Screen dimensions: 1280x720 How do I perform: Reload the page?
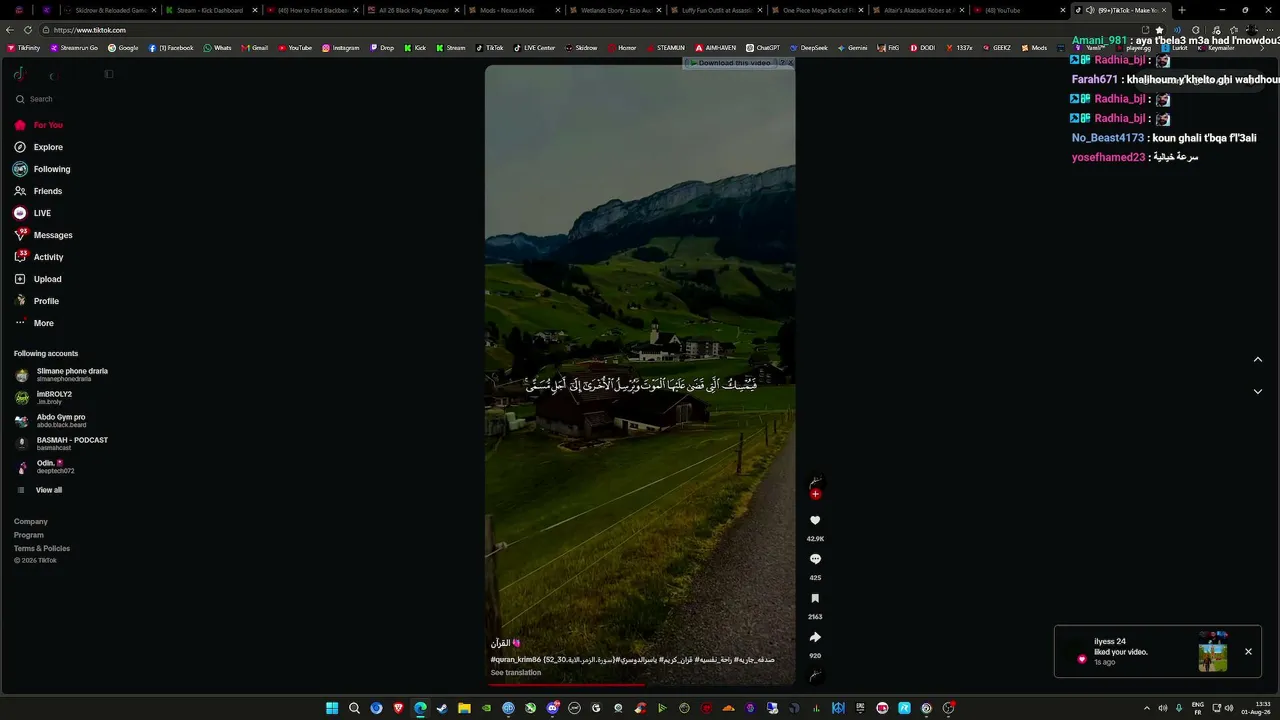(x=28, y=30)
